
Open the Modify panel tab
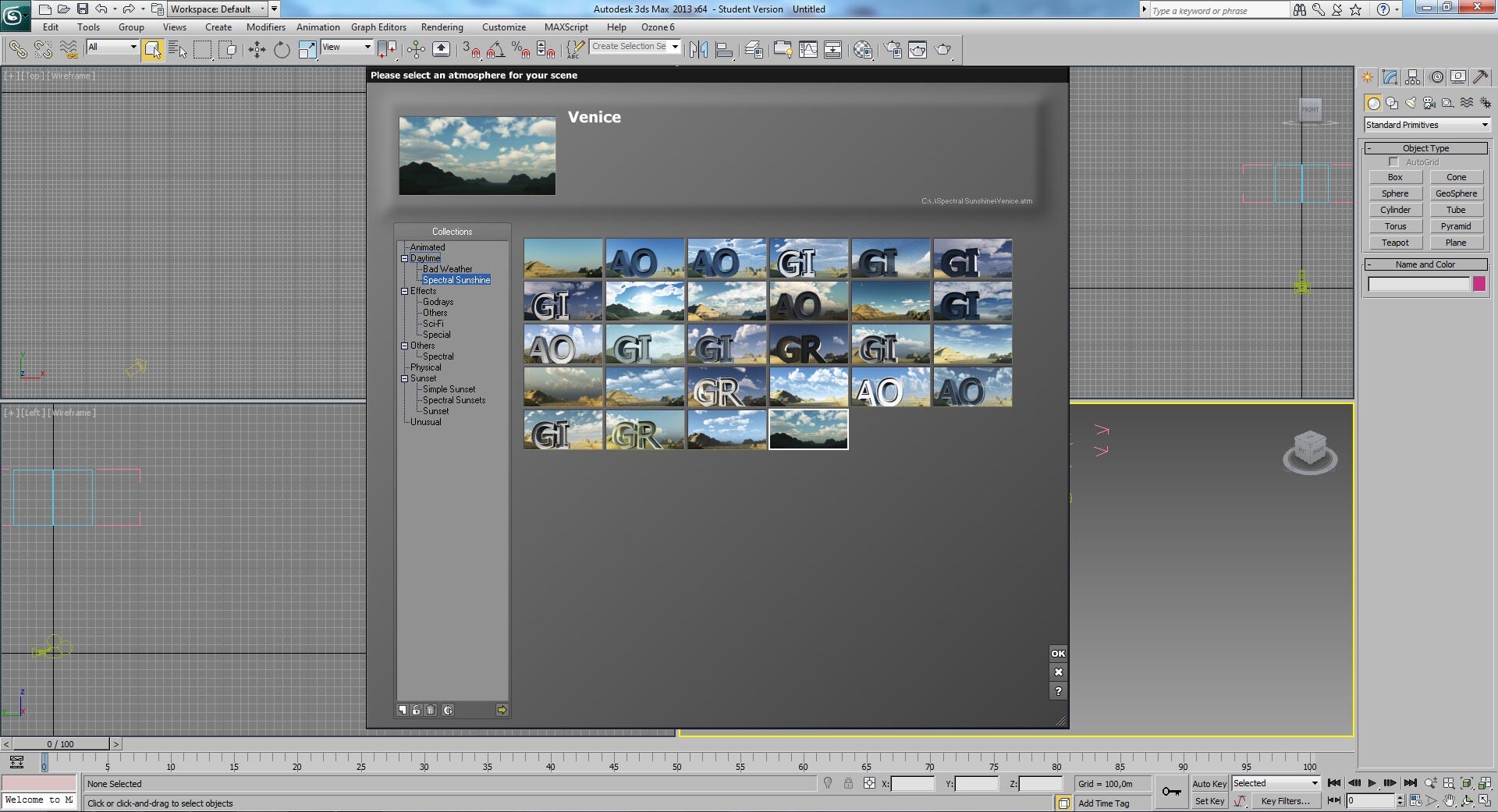pyautogui.click(x=1390, y=76)
